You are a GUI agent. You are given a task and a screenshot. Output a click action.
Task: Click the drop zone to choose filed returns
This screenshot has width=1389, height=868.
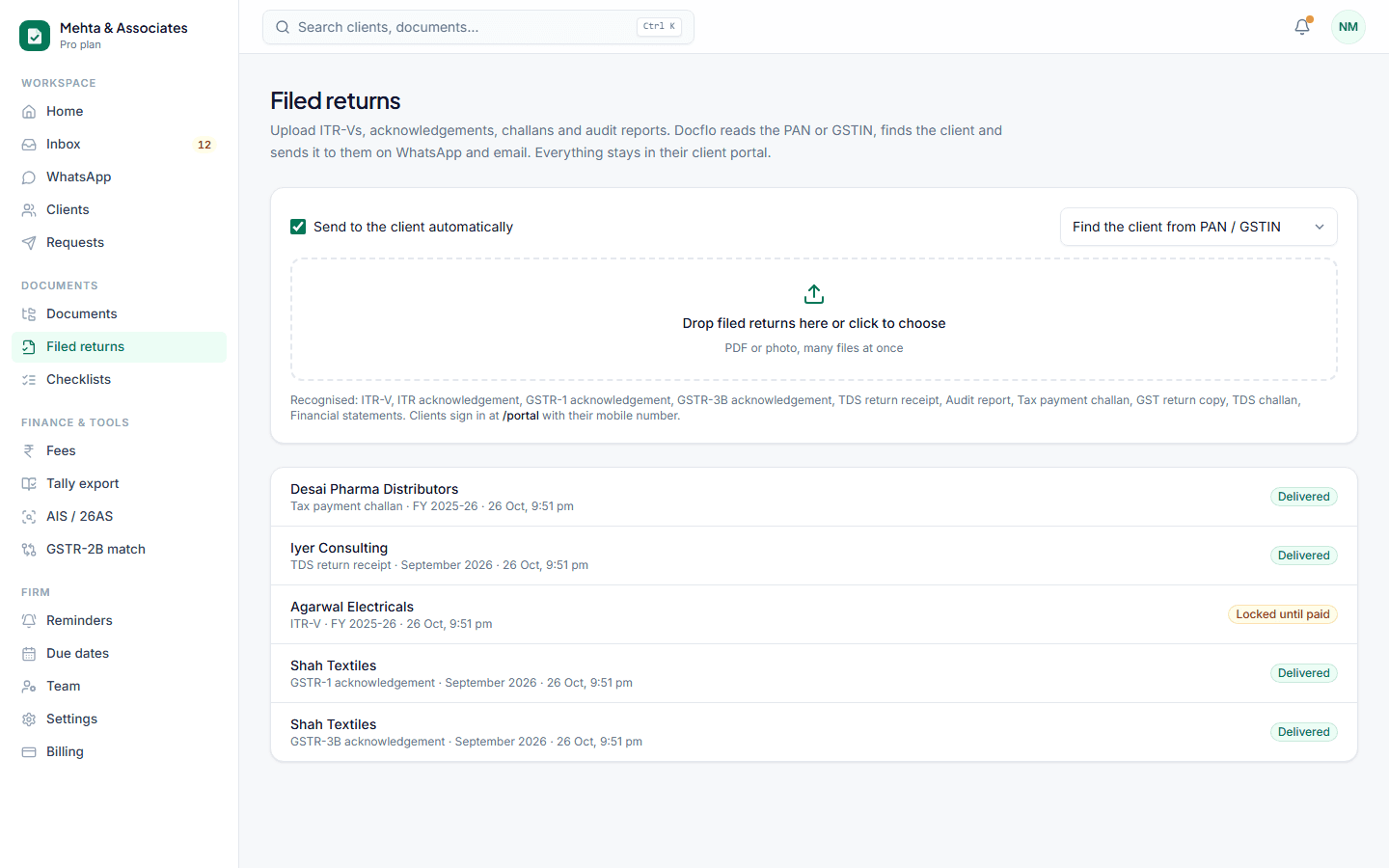814,319
